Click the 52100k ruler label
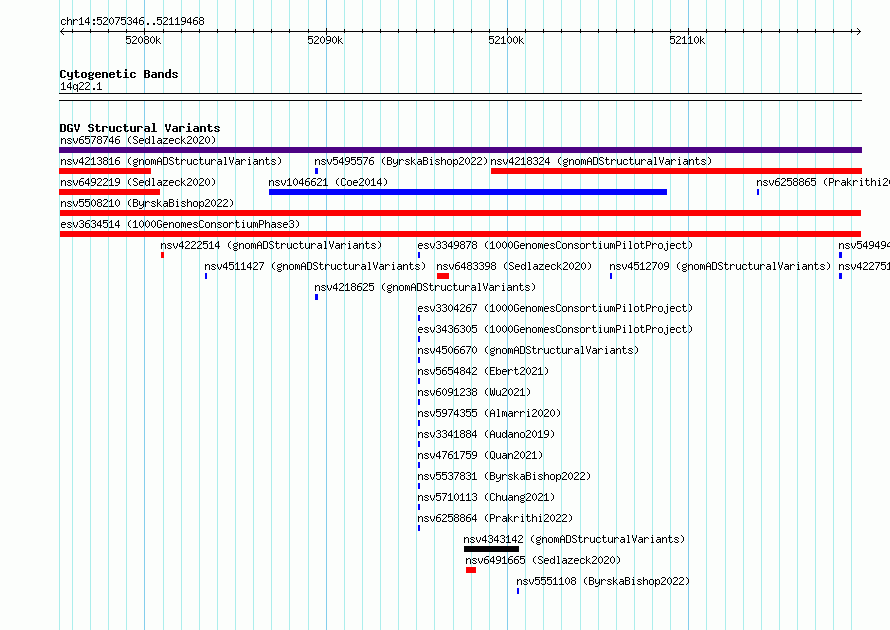 [506, 40]
